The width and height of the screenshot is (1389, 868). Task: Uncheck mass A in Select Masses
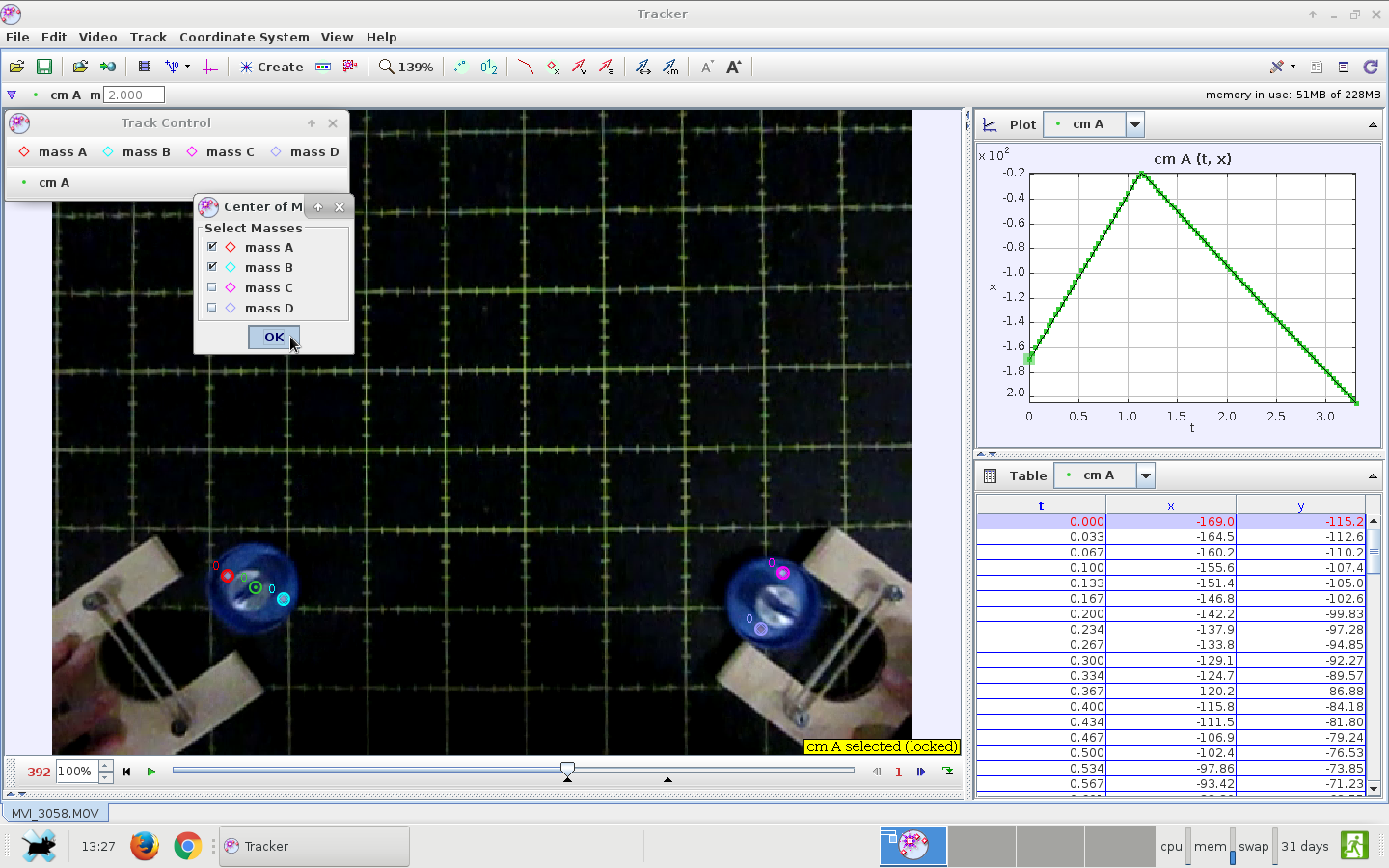(x=212, y=247)
